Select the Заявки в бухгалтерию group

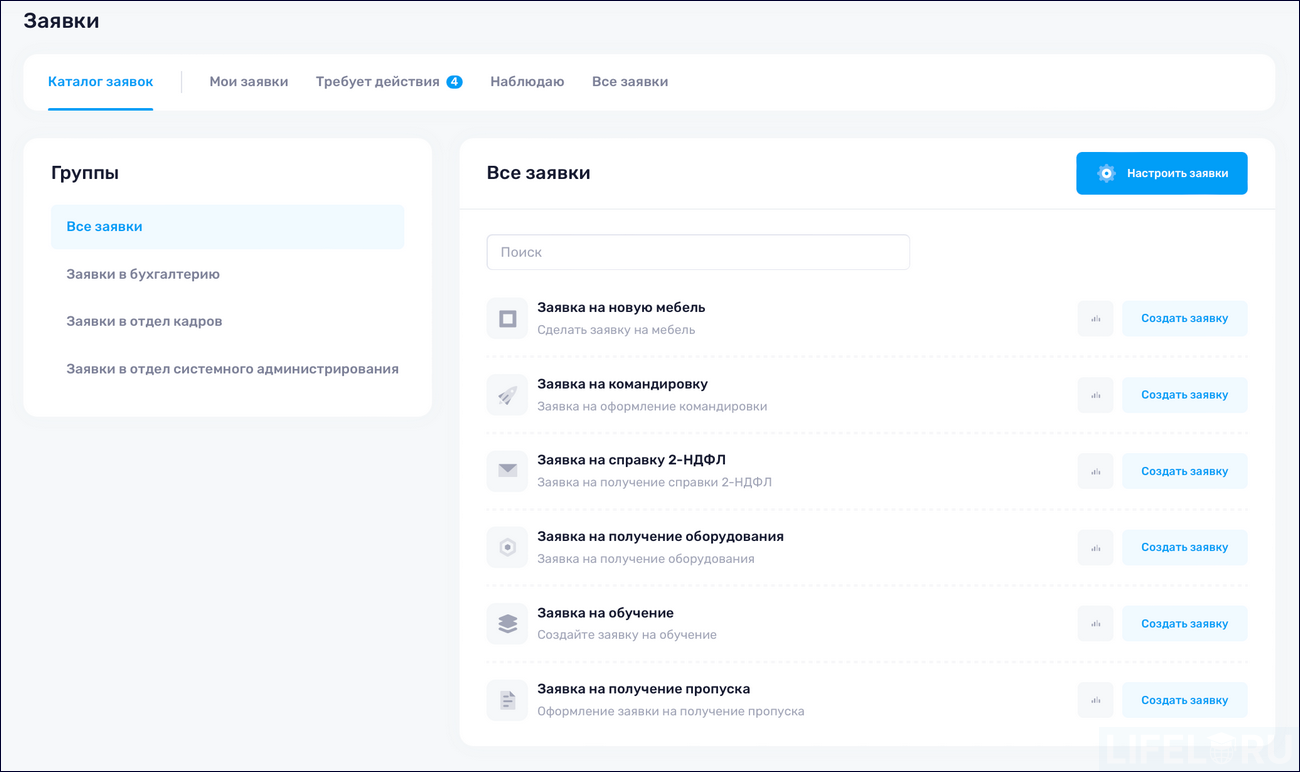coord(141,274)
